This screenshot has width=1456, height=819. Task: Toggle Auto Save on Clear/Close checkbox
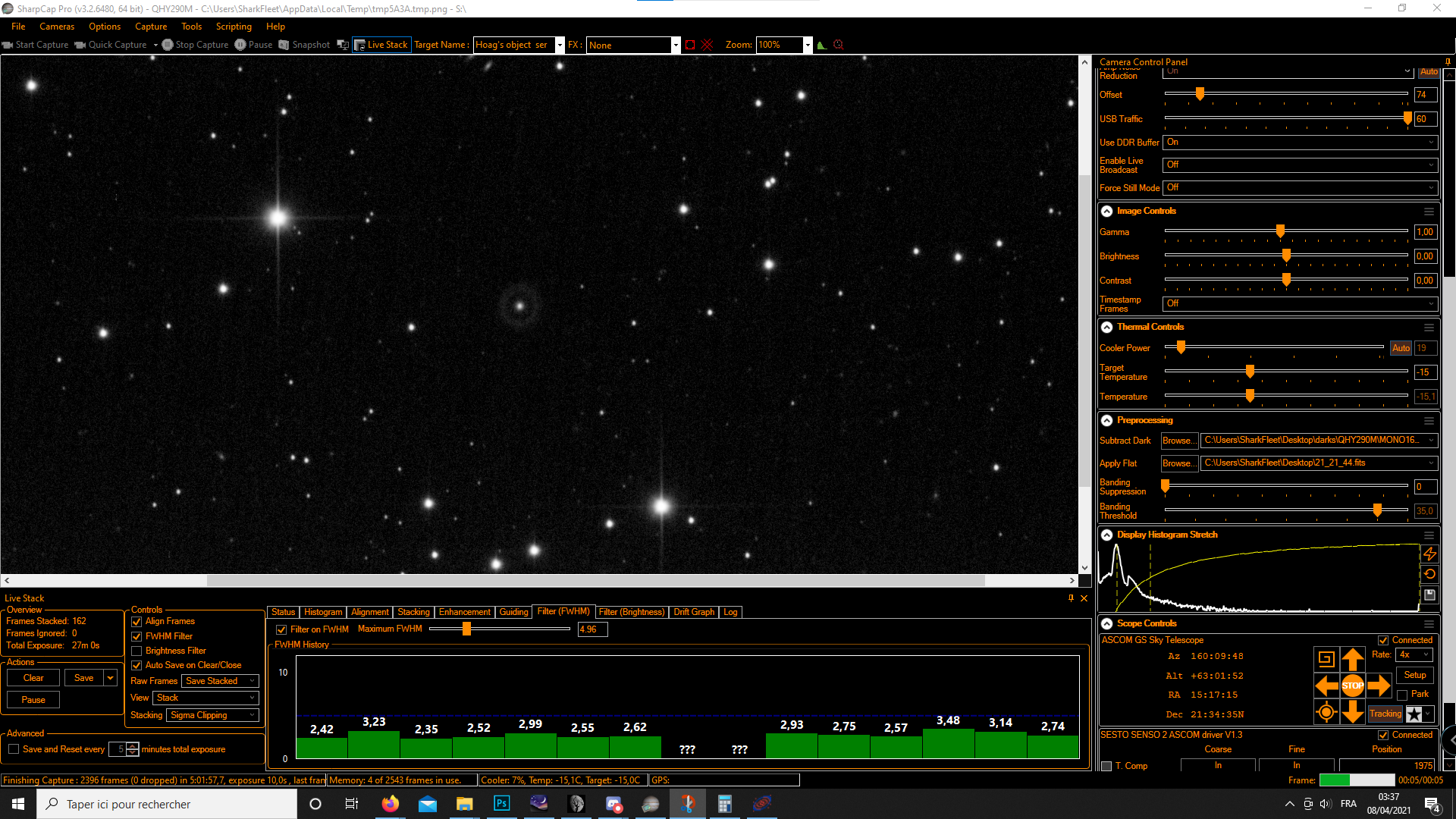coord(136,666)
